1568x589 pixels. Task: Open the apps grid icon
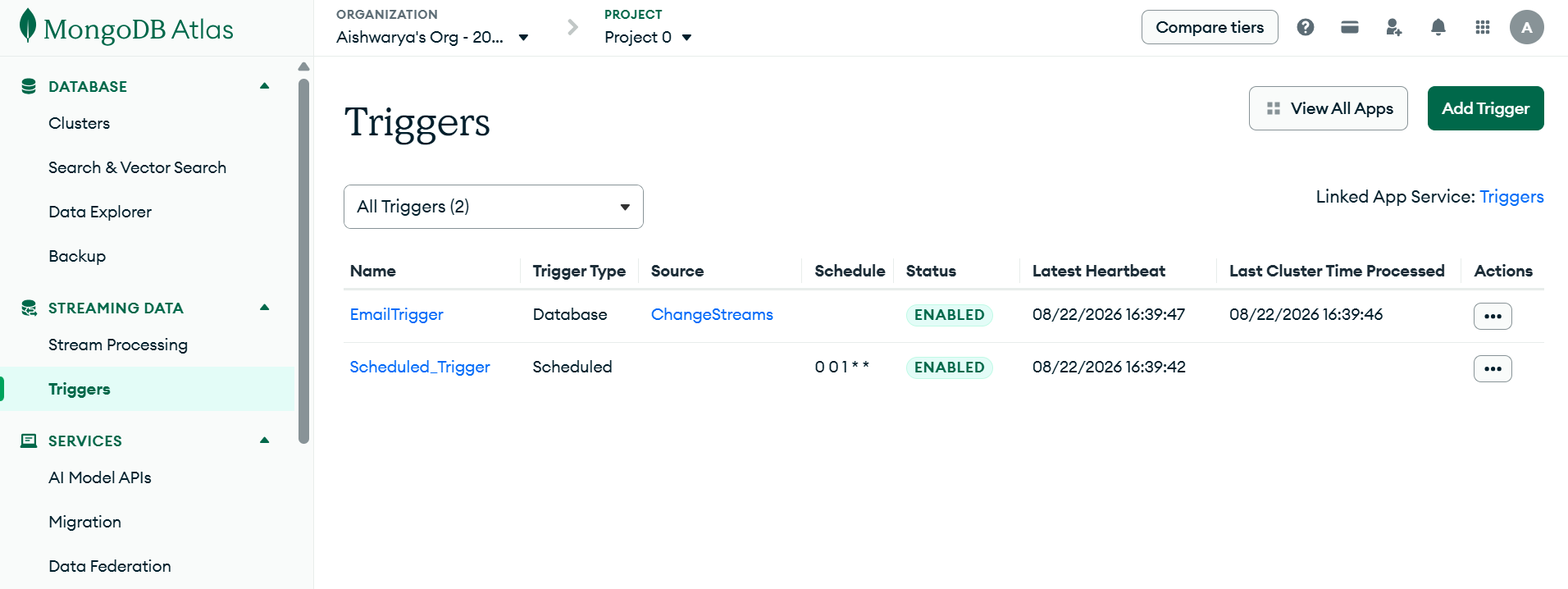pyautogui.click(x=1483, y=27)
